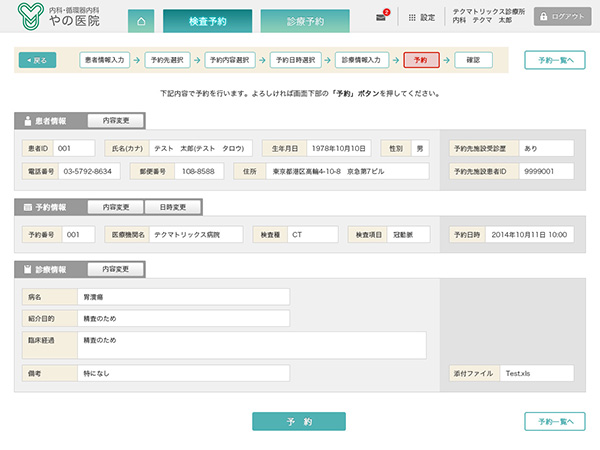Switch to the 検査予約 tab
600x450 pixels.
(x=207, y=21)
